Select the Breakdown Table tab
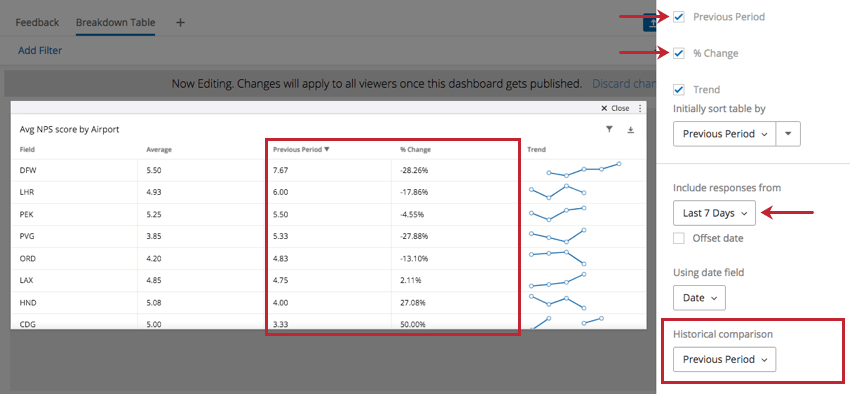 tap(115, 23)
